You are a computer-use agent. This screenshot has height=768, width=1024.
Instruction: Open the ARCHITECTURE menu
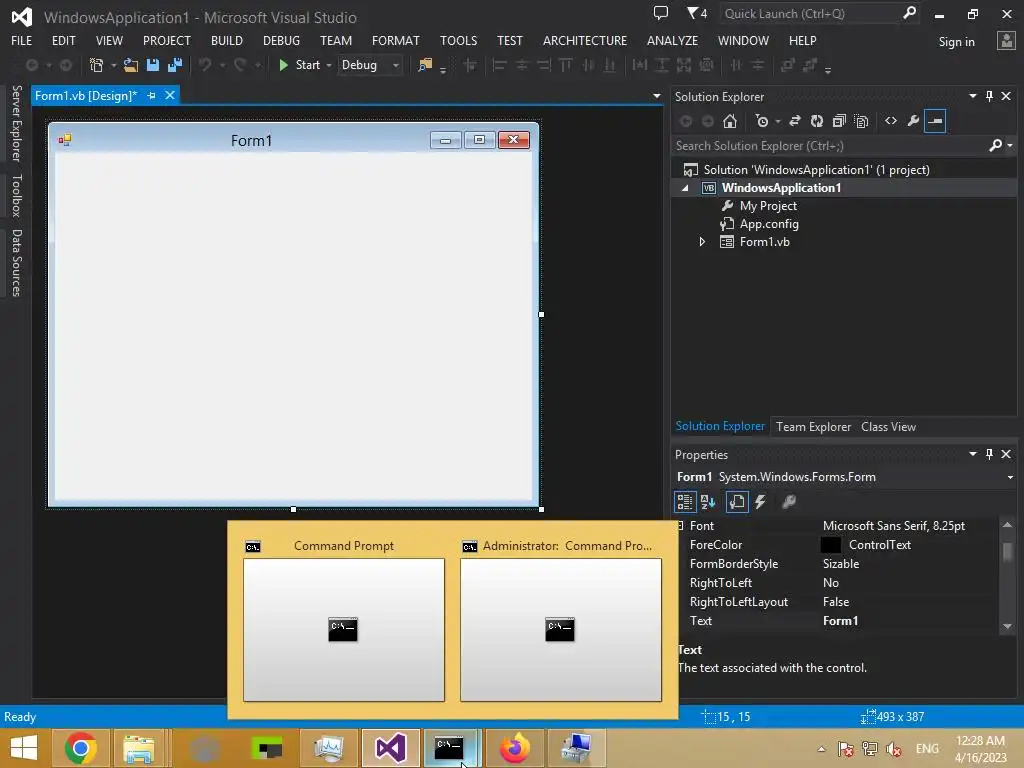(584, 40)
